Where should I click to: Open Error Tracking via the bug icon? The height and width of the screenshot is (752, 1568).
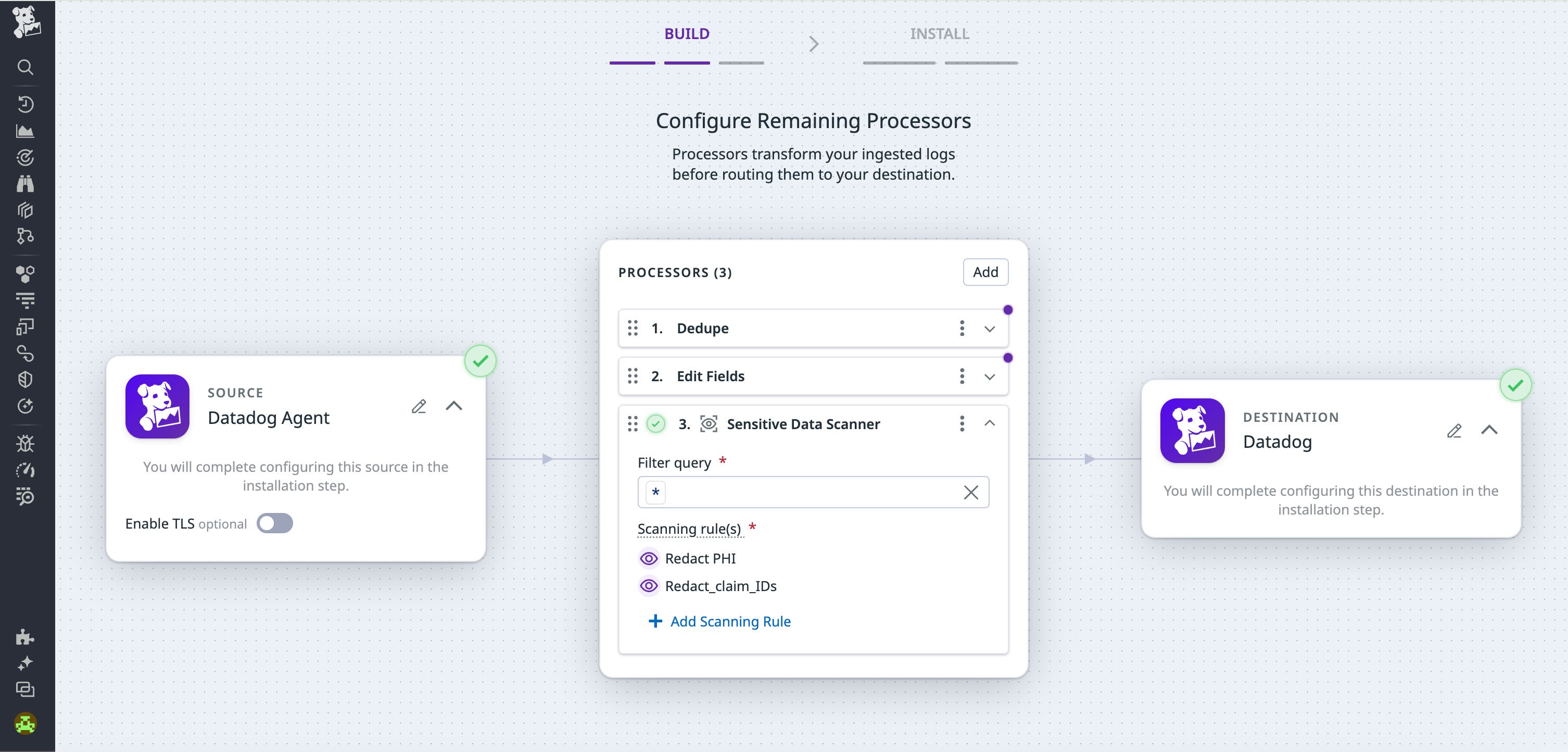[25, 444]
